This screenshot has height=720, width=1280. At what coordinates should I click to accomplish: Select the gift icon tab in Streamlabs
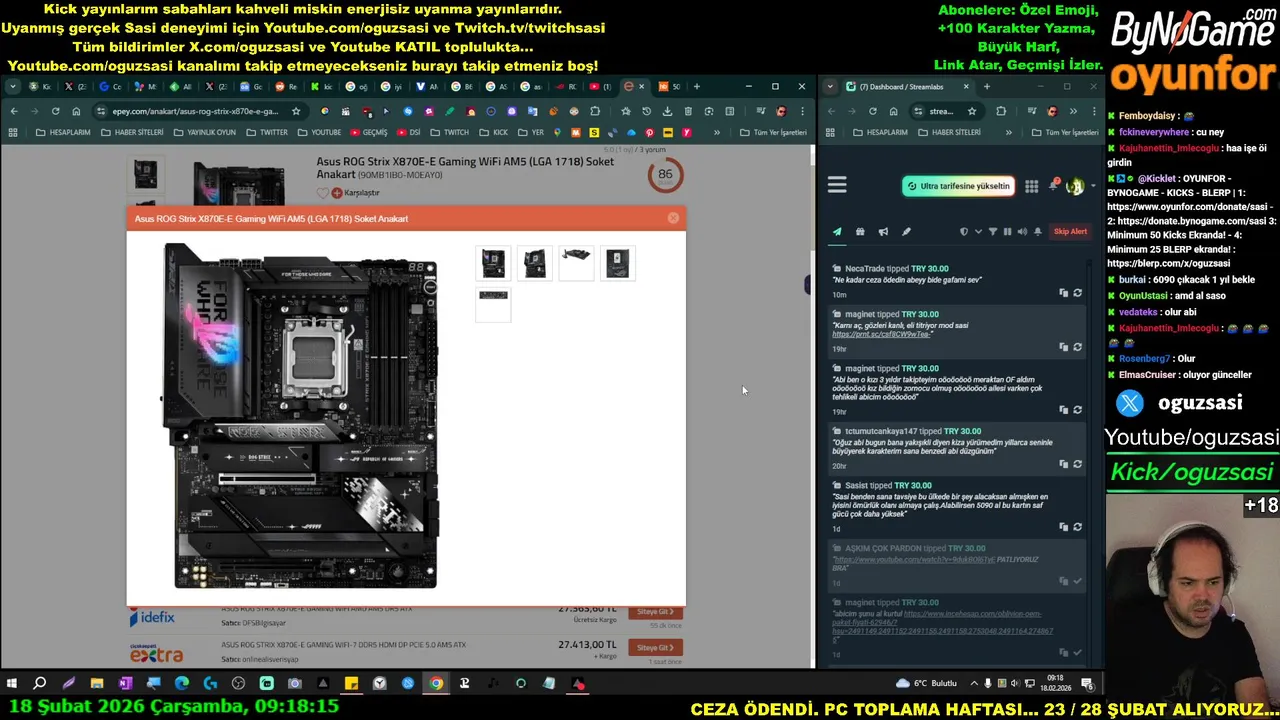[x=860, y=232]
